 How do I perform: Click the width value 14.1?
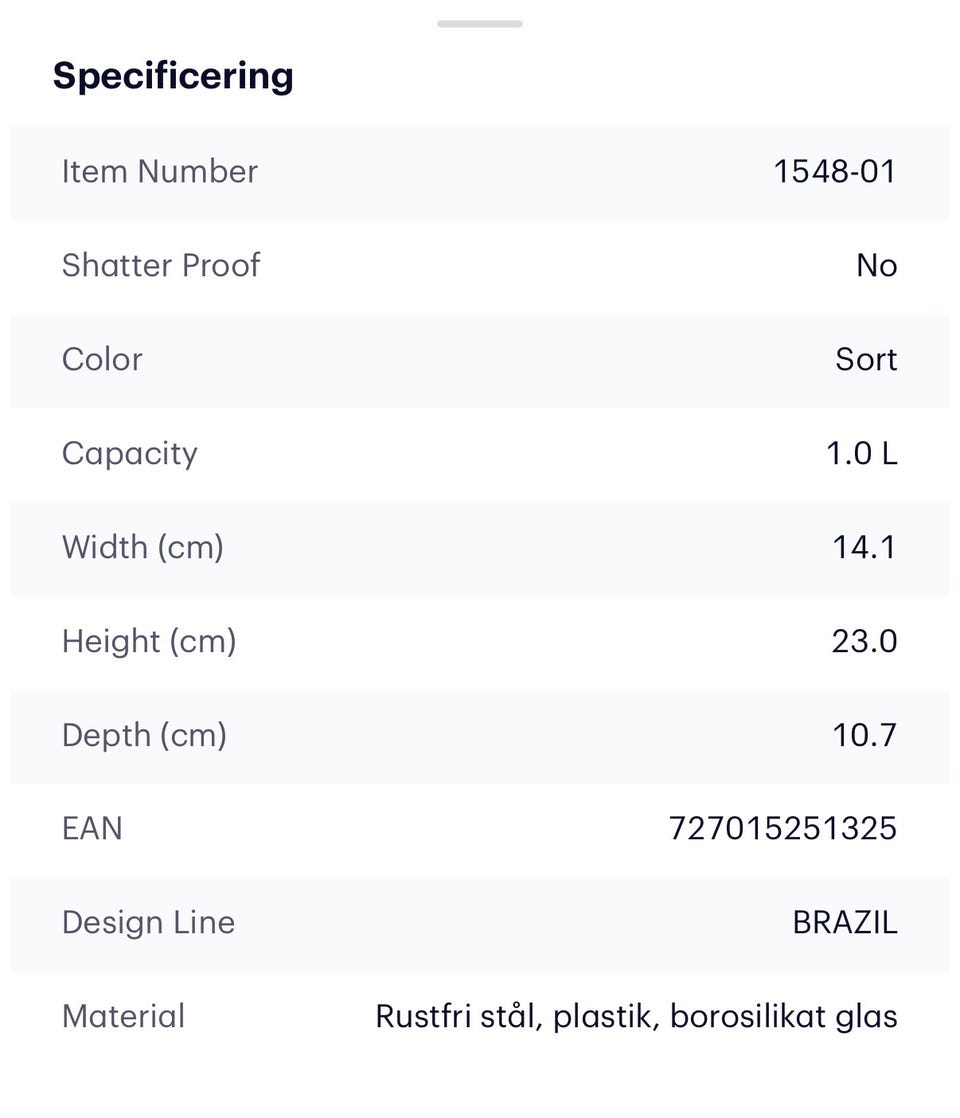864,548
